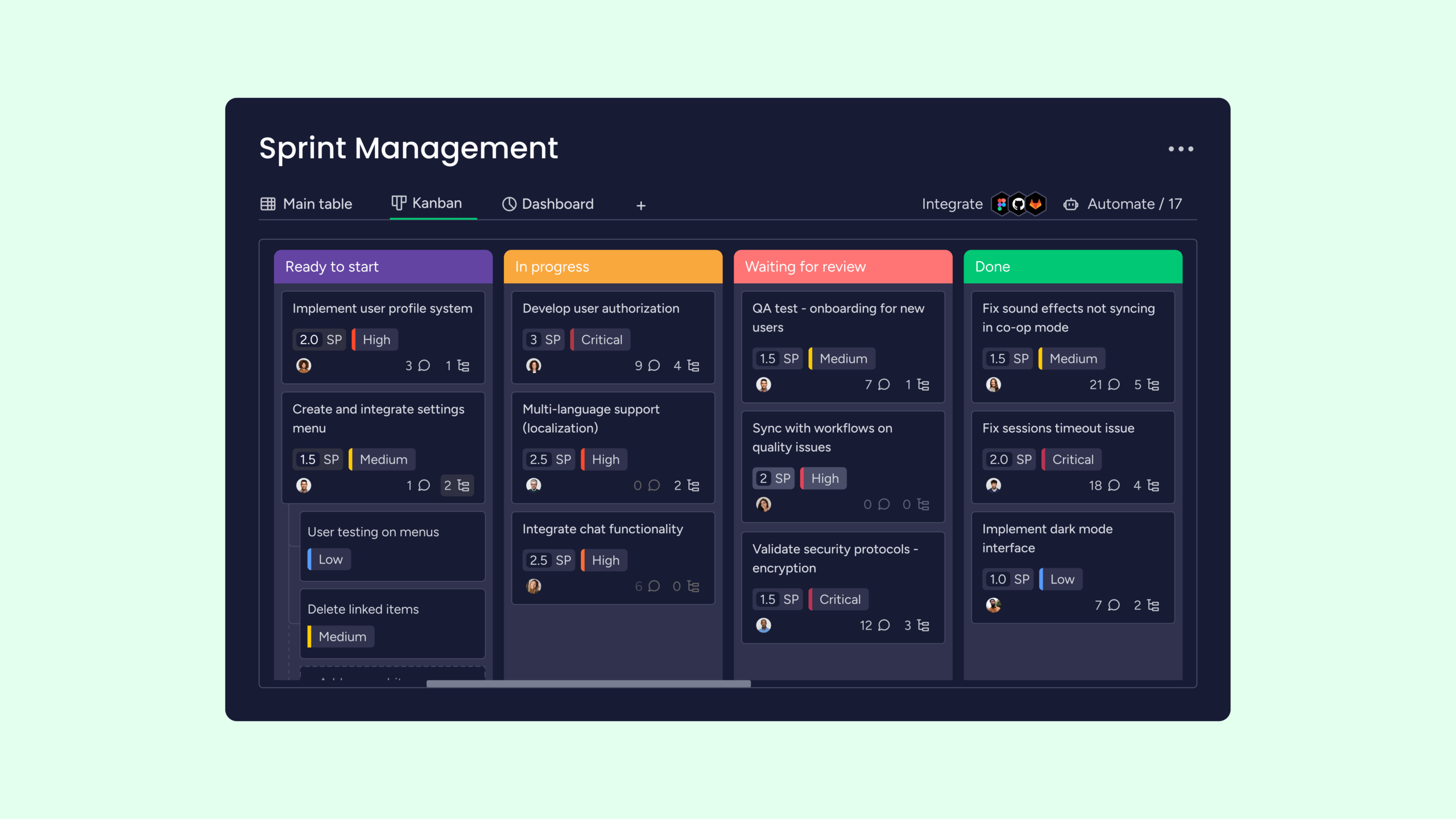Click the Automate robot icon

tap(1070, 204)
